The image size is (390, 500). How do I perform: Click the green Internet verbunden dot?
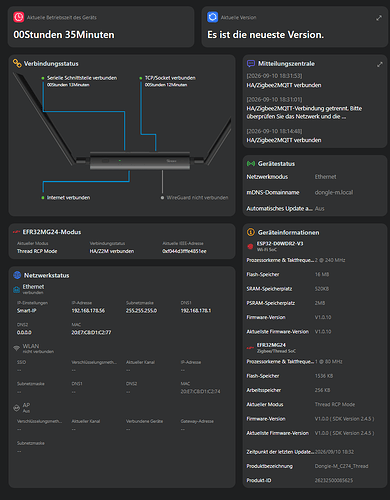tap(43, 198)
